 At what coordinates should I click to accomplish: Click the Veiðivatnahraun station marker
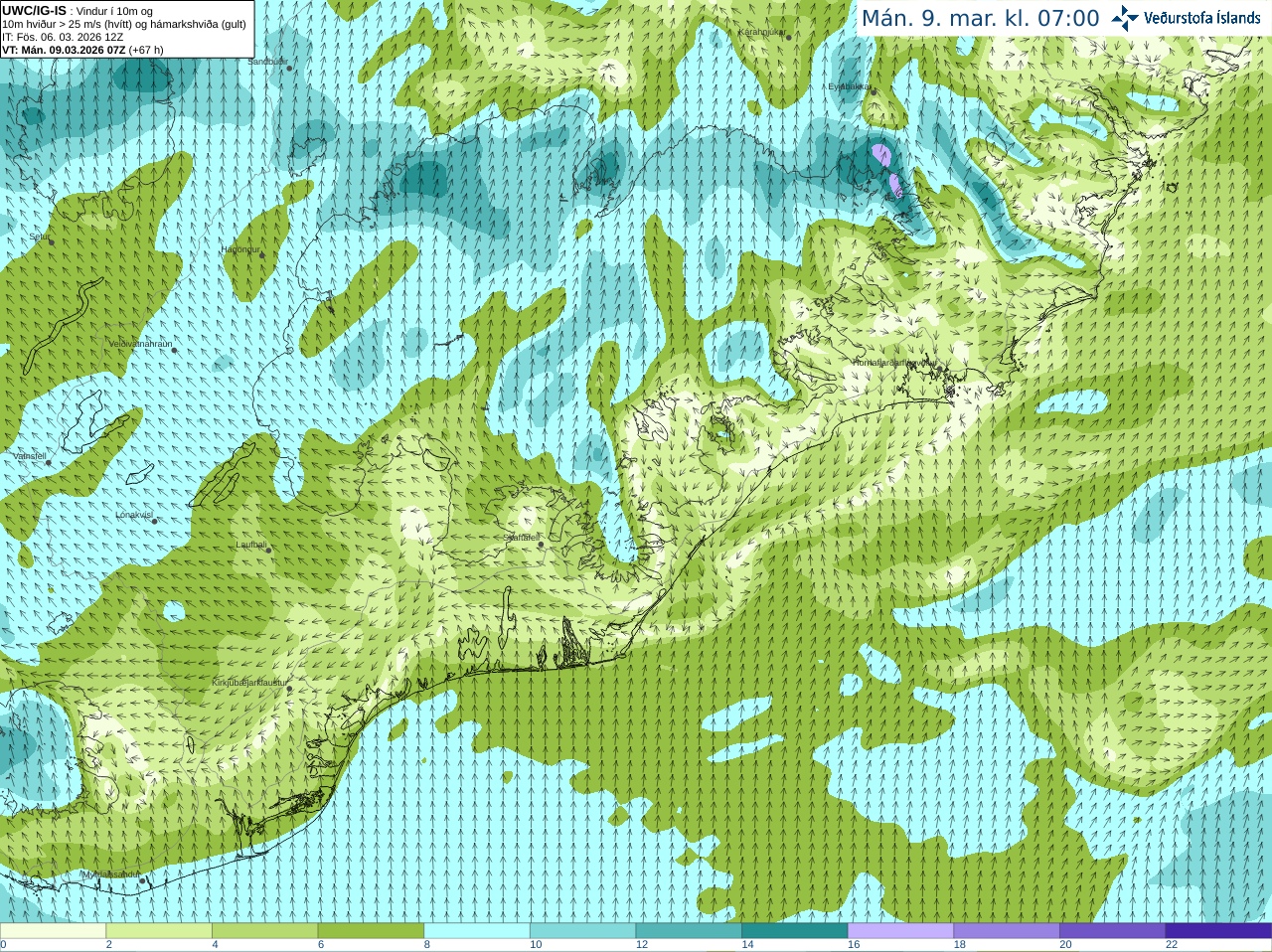[x=174, y=350]
